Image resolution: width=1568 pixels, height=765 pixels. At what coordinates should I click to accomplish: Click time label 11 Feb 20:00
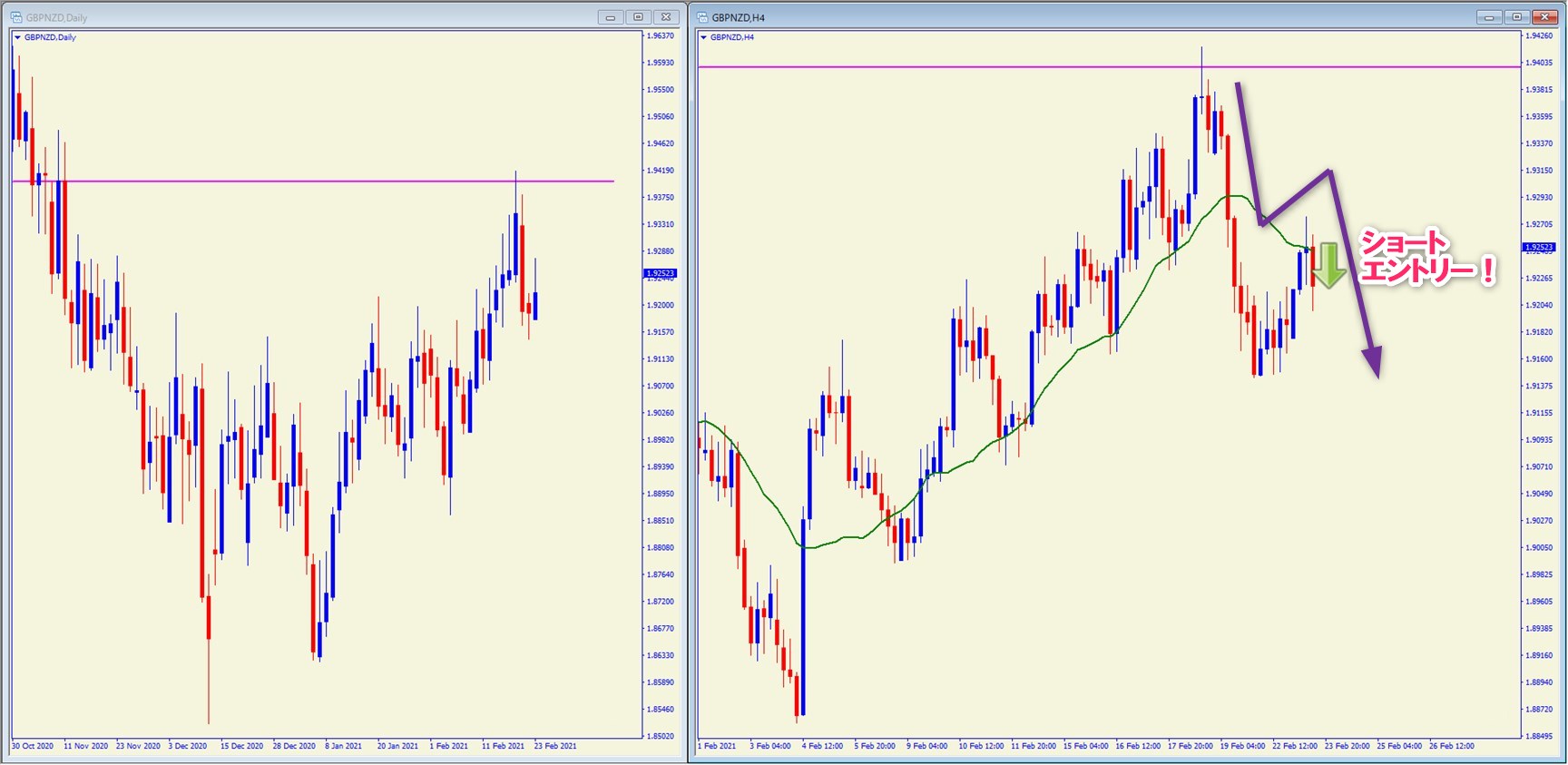pos(1034,746)
